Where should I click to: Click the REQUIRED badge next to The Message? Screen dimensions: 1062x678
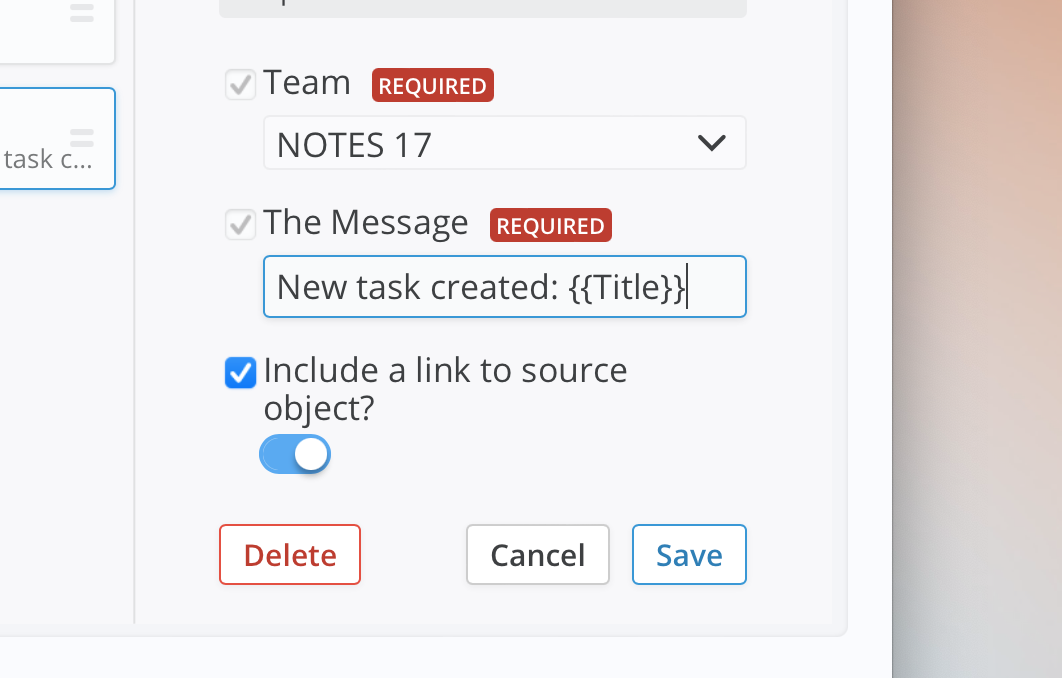pos(551,225)
